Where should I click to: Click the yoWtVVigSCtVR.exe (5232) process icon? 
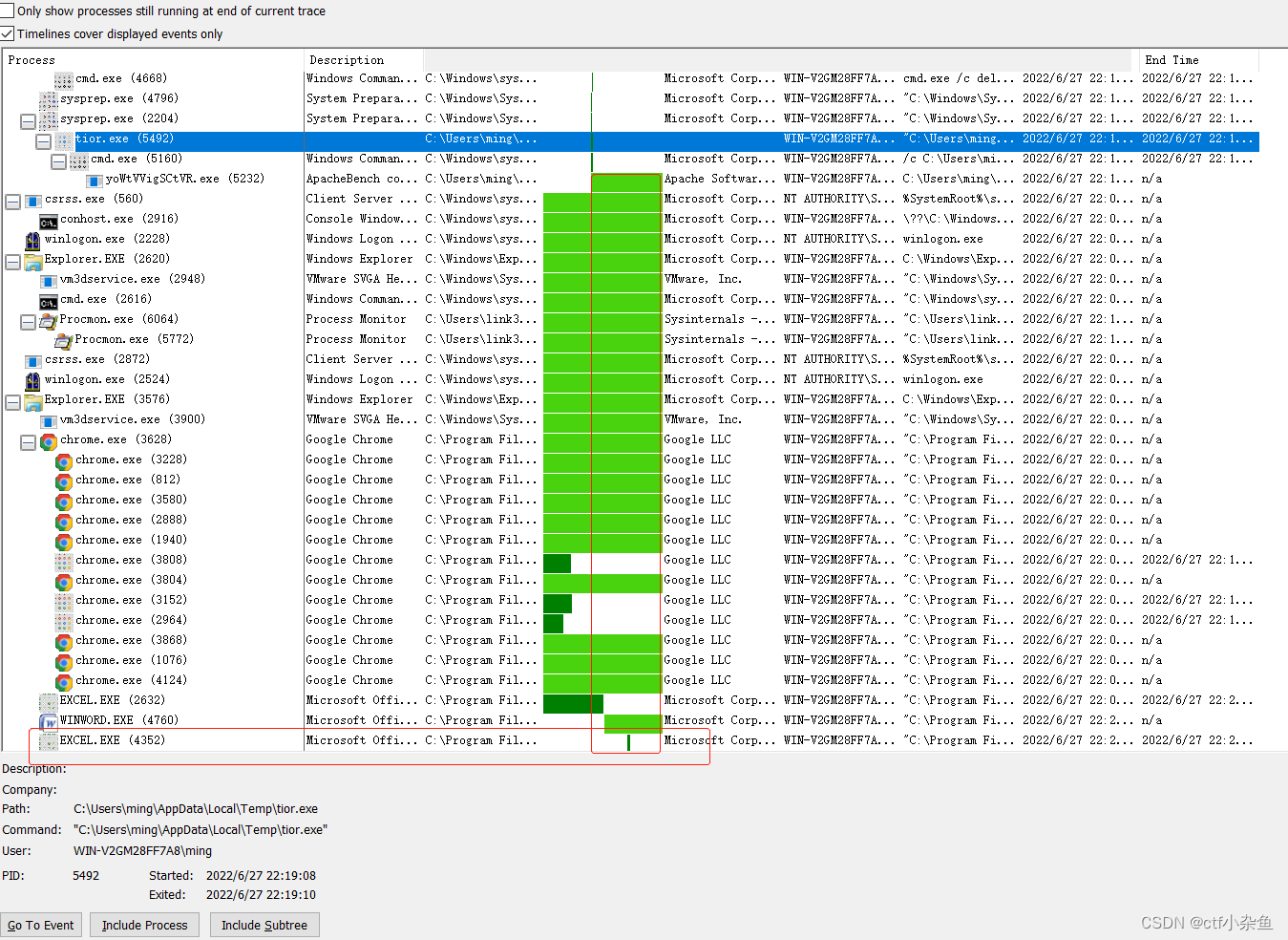[94, 180]
